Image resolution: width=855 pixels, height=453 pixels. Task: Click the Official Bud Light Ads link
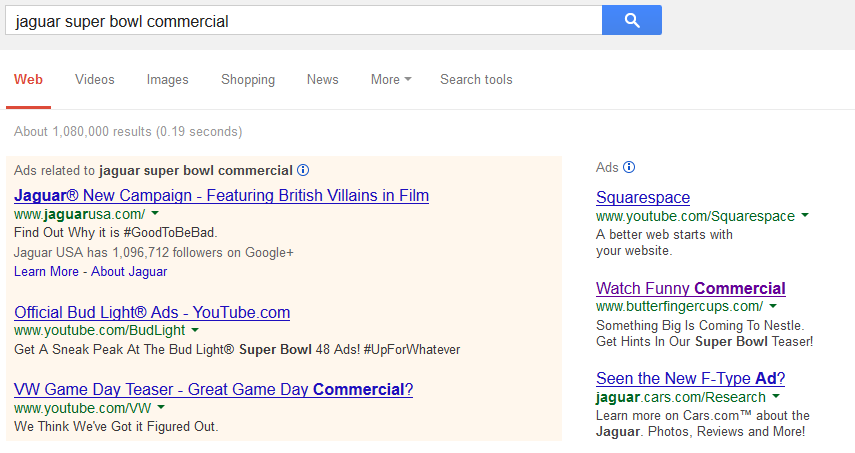click(x=152, y=312)
